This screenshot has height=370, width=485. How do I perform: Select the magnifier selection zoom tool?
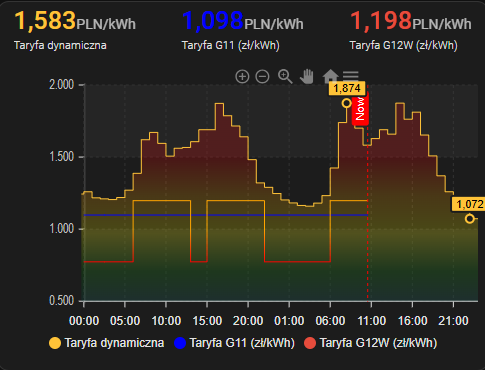(x=285, y=77)
